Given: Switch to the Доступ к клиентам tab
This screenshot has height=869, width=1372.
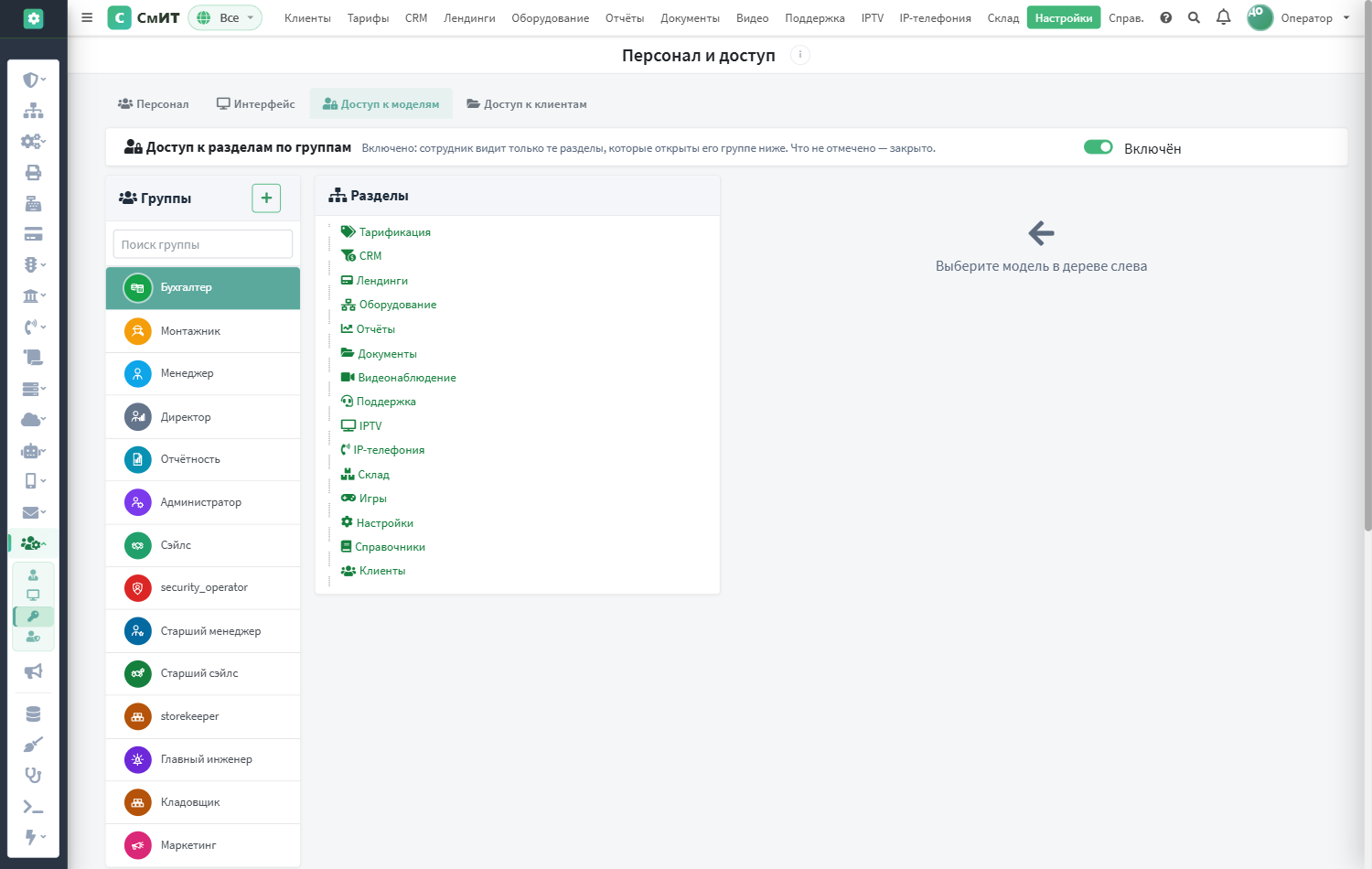Looking at the screenshot, I should click(527, 103).
